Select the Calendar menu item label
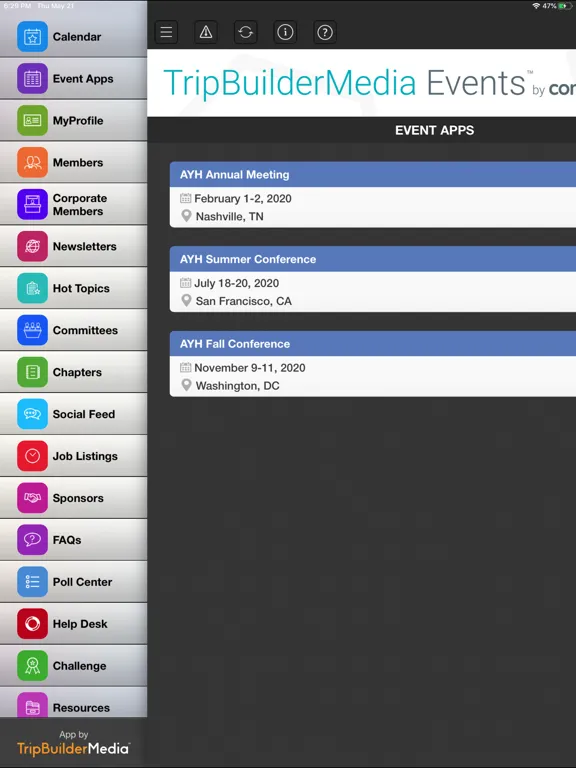Viewport: 576px width, 768px height. click(77, 37)
